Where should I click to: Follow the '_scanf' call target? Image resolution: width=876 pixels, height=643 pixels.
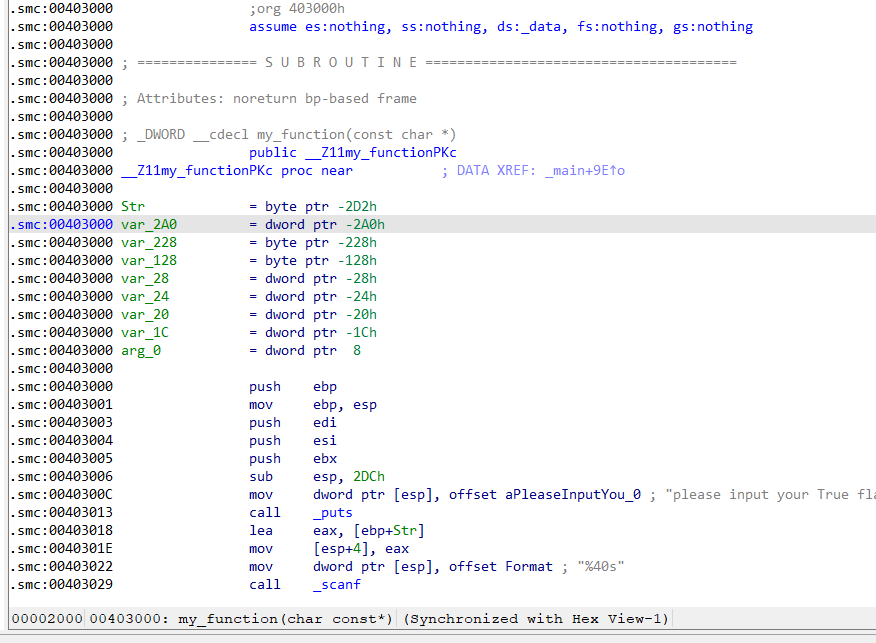click(337, 584)
